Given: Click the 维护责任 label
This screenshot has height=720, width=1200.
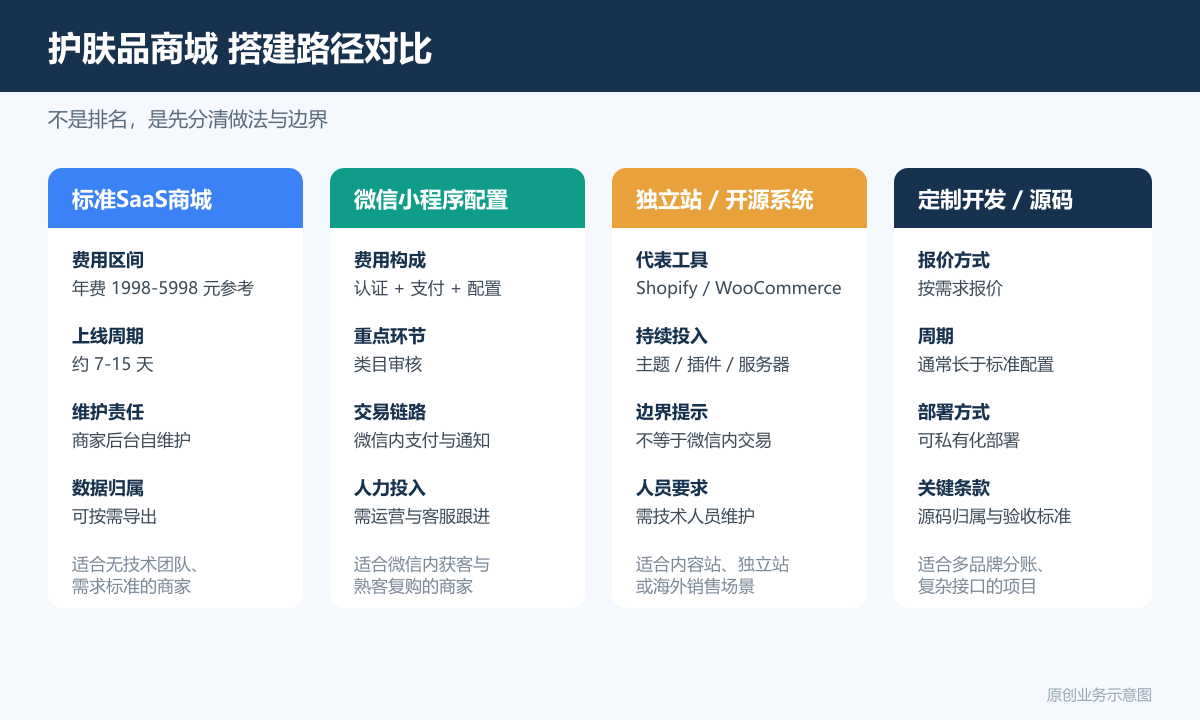Looking at the screenshot, I should tap(108, 412).
